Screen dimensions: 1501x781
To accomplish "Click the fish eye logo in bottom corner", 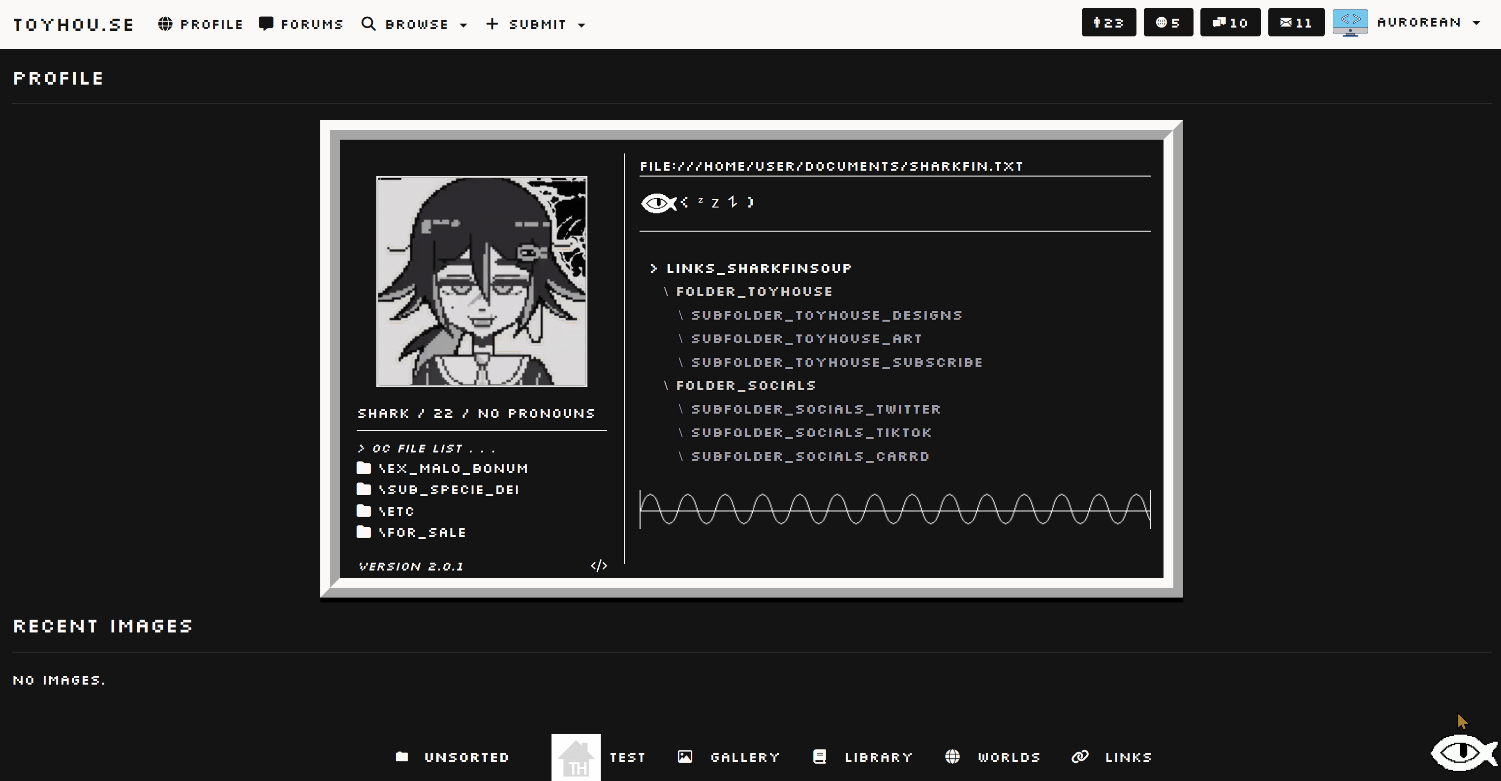I will (1463, 751).
